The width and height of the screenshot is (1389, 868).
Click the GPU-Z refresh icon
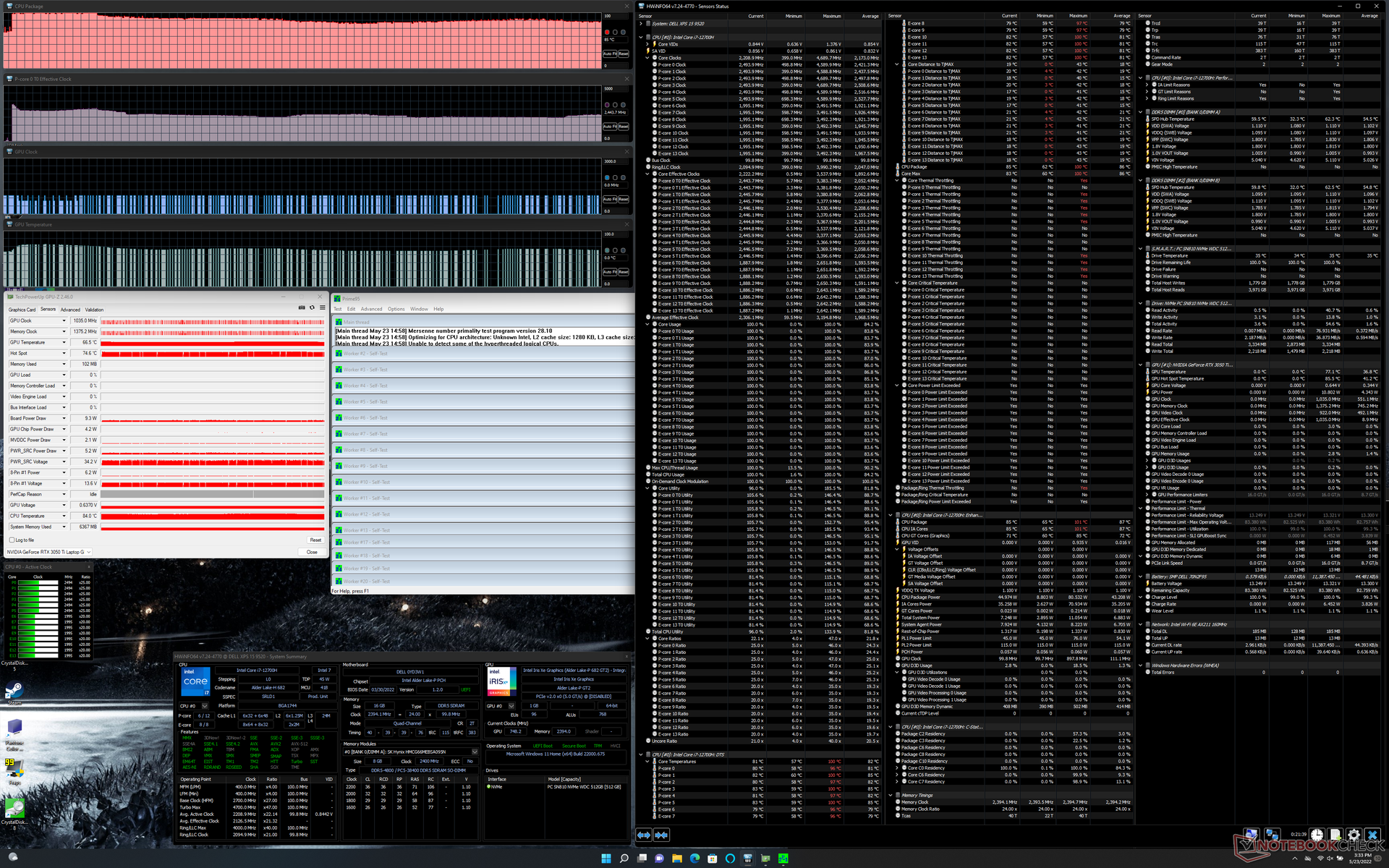point(313,307)
